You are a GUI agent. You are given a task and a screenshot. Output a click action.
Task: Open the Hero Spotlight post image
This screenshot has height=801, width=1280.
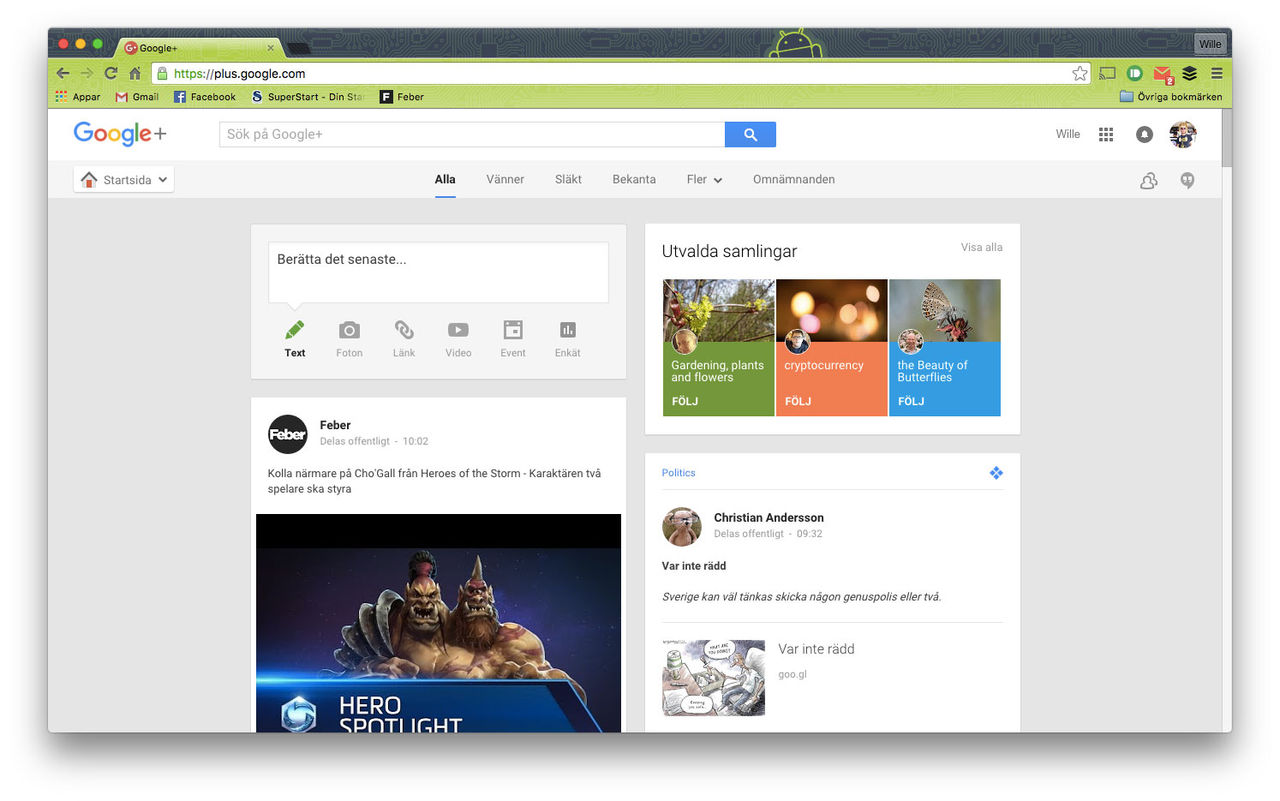(438, 623)
